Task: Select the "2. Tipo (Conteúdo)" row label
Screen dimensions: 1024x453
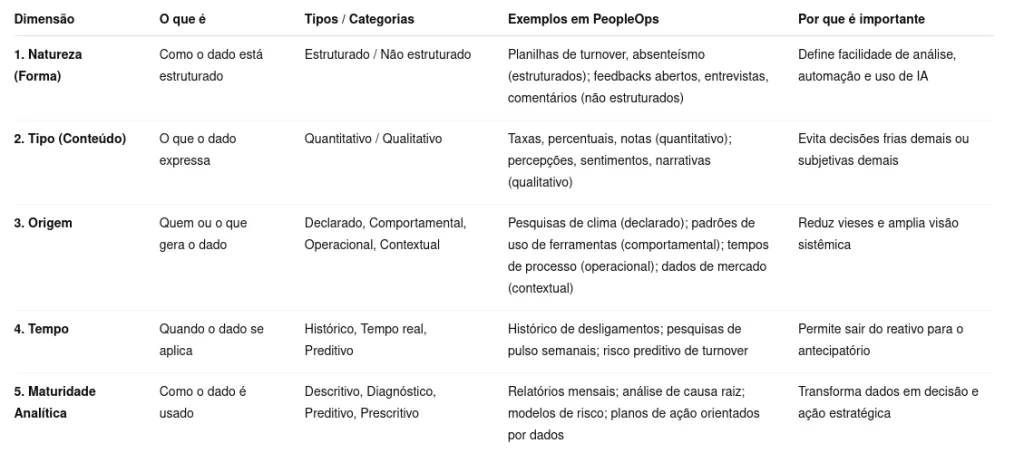Action: 70,139
